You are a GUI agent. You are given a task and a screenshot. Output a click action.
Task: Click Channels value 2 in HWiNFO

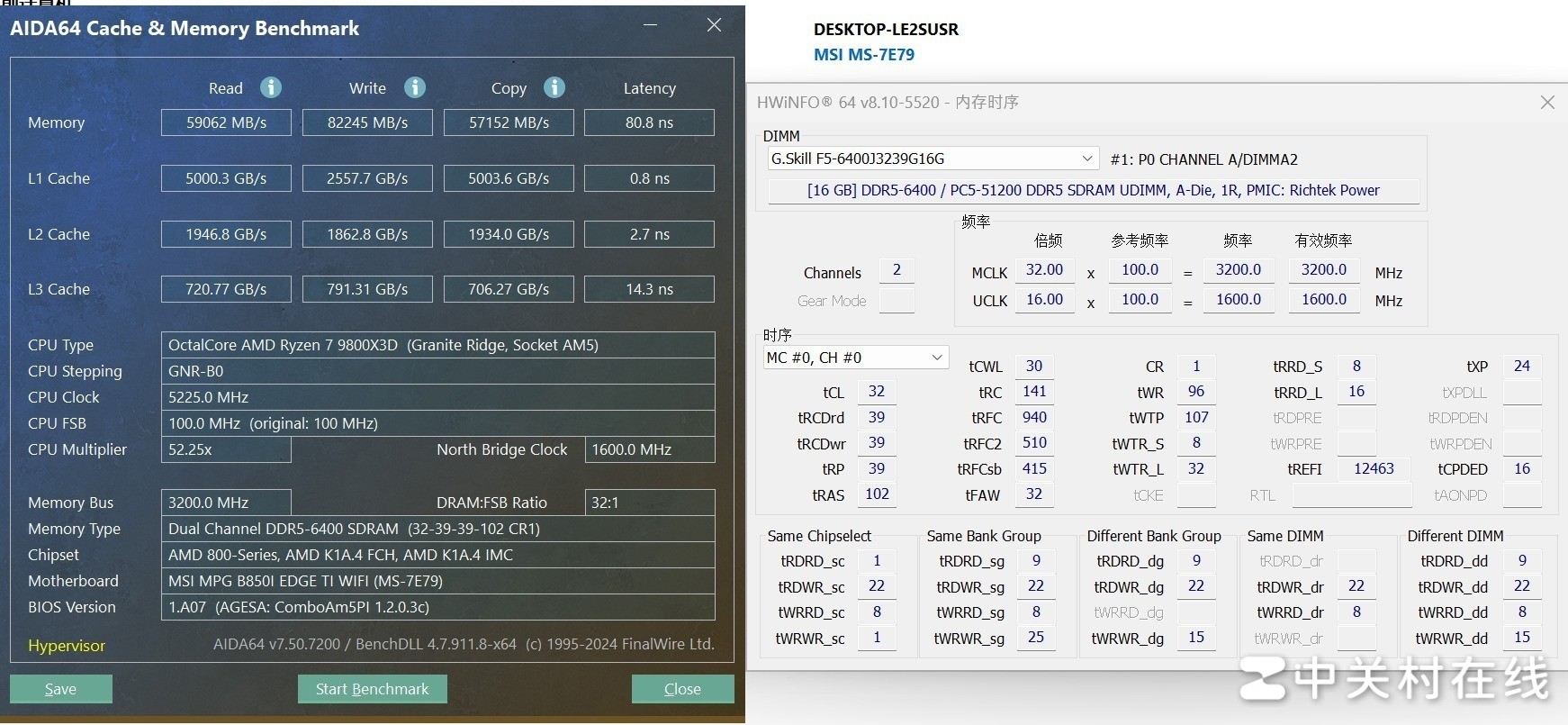(897, 270)
